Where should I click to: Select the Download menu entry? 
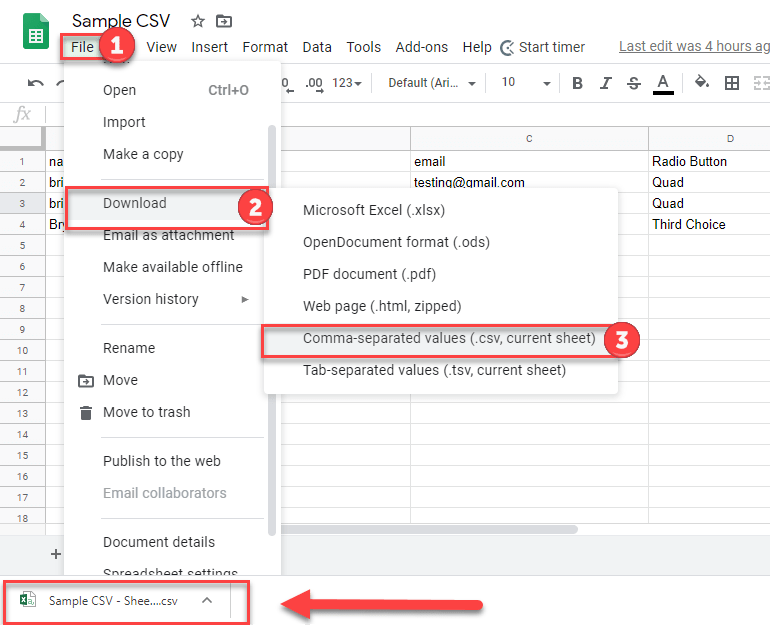click(x=166, y=203)
